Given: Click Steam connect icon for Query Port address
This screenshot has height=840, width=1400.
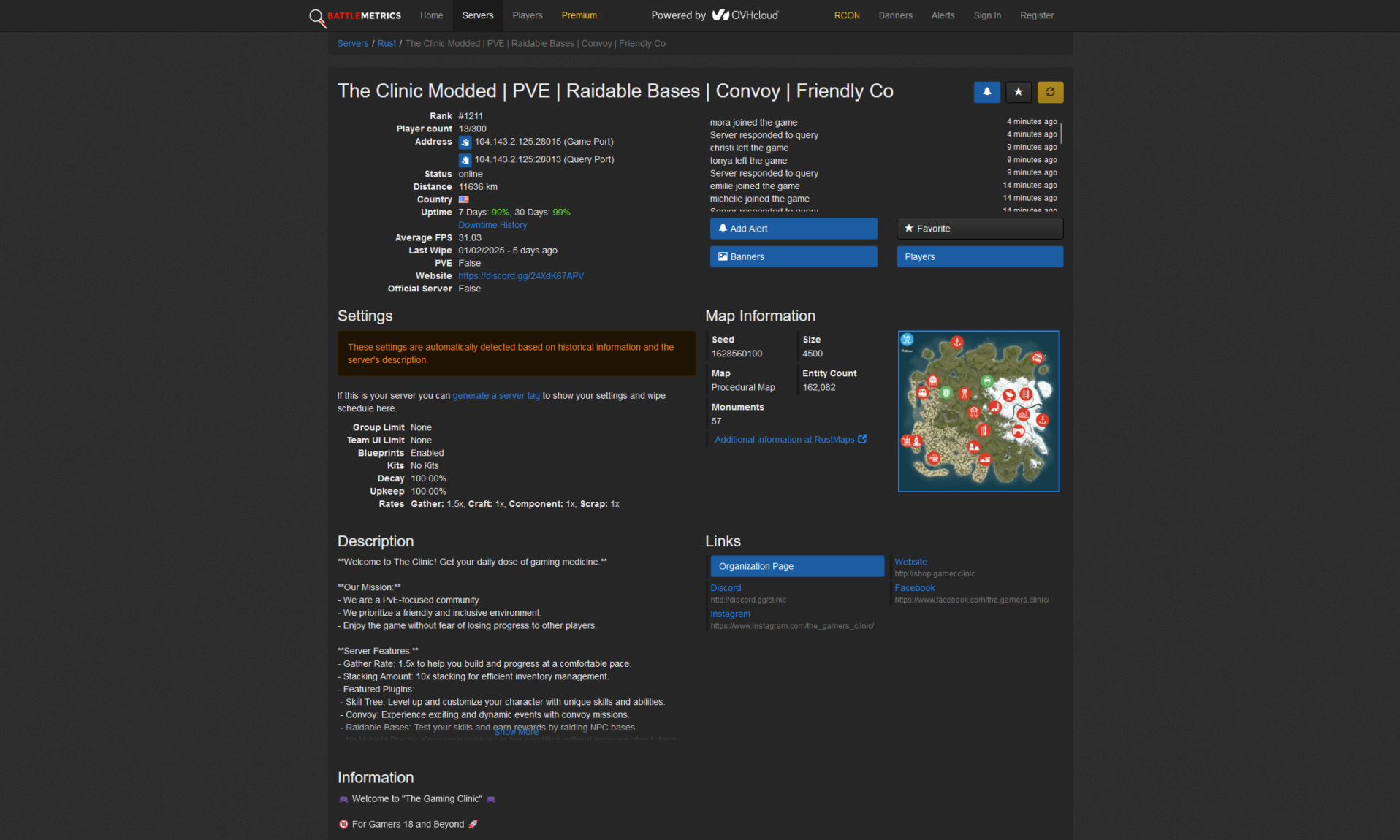Looking at the screenshot, I should pos(465,160).
